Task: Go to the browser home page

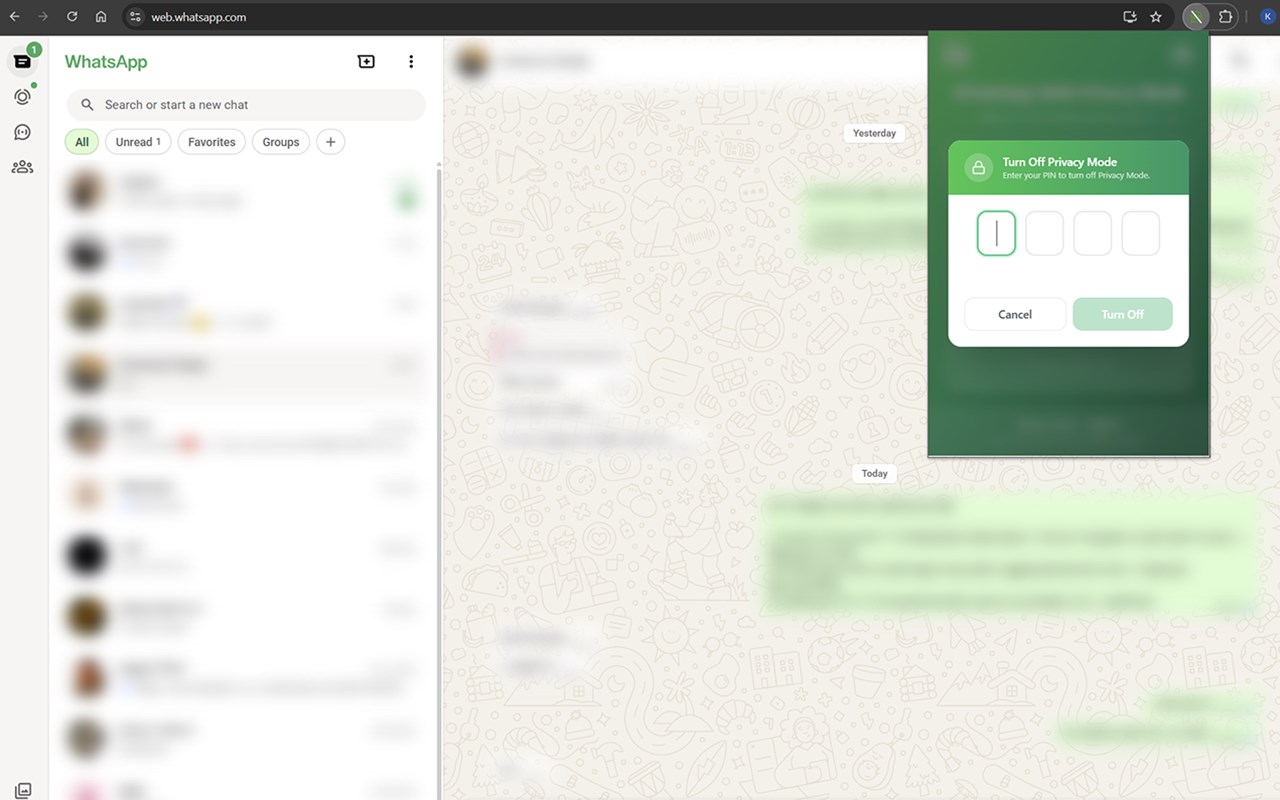Action: (101, 17)
